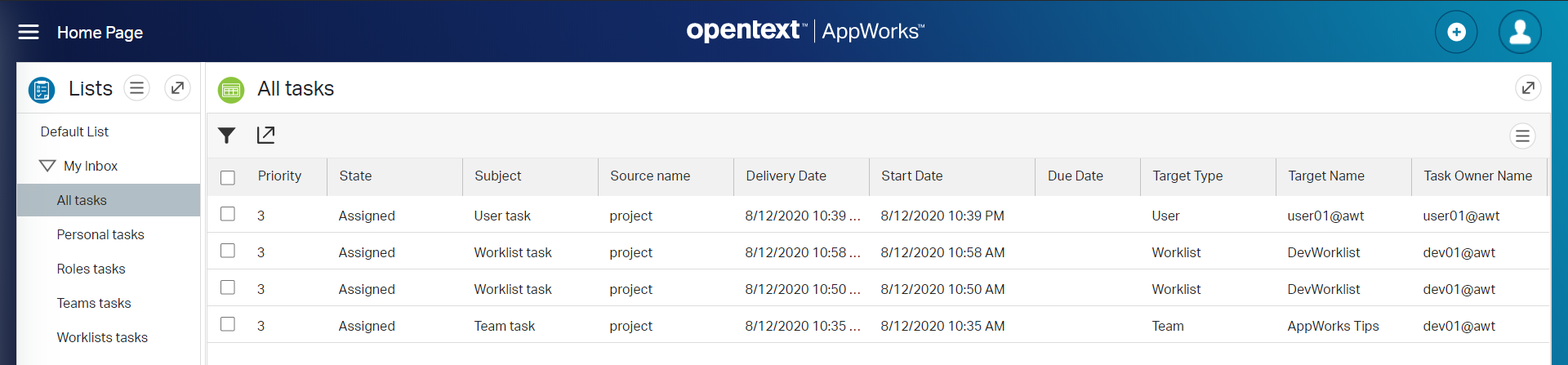Image resolution: width=1568 pixels, height=365 pixels.
Task: Sort by the Delivery Date column
Action: (x=786, y=176)
